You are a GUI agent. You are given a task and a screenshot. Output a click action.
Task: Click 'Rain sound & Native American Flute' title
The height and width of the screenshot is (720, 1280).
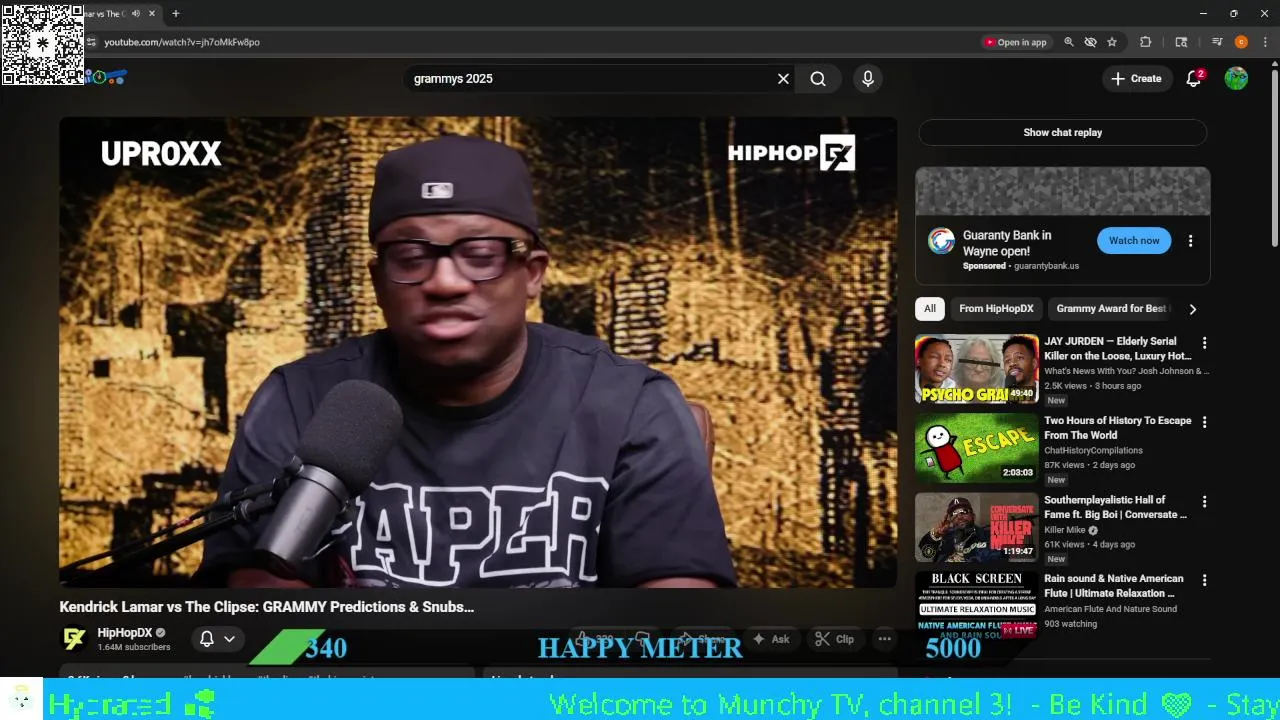click(1113, 585)
